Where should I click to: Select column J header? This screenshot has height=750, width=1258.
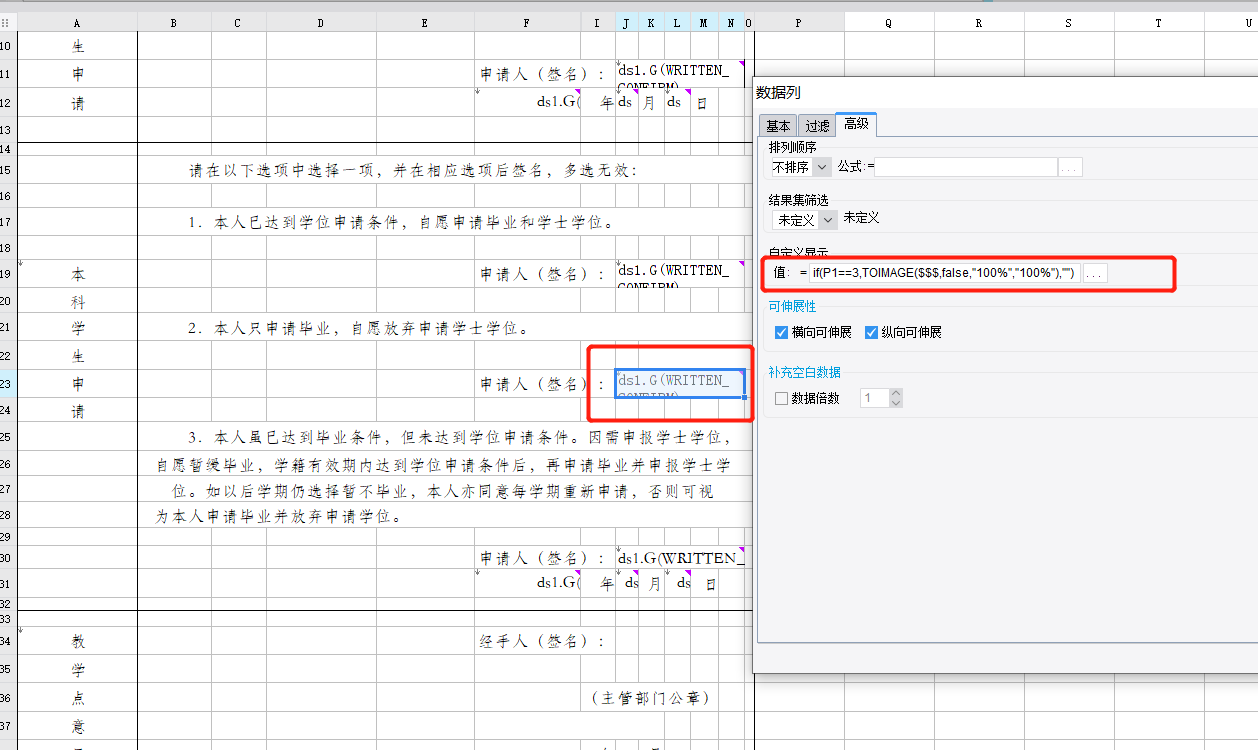[626, 22]
